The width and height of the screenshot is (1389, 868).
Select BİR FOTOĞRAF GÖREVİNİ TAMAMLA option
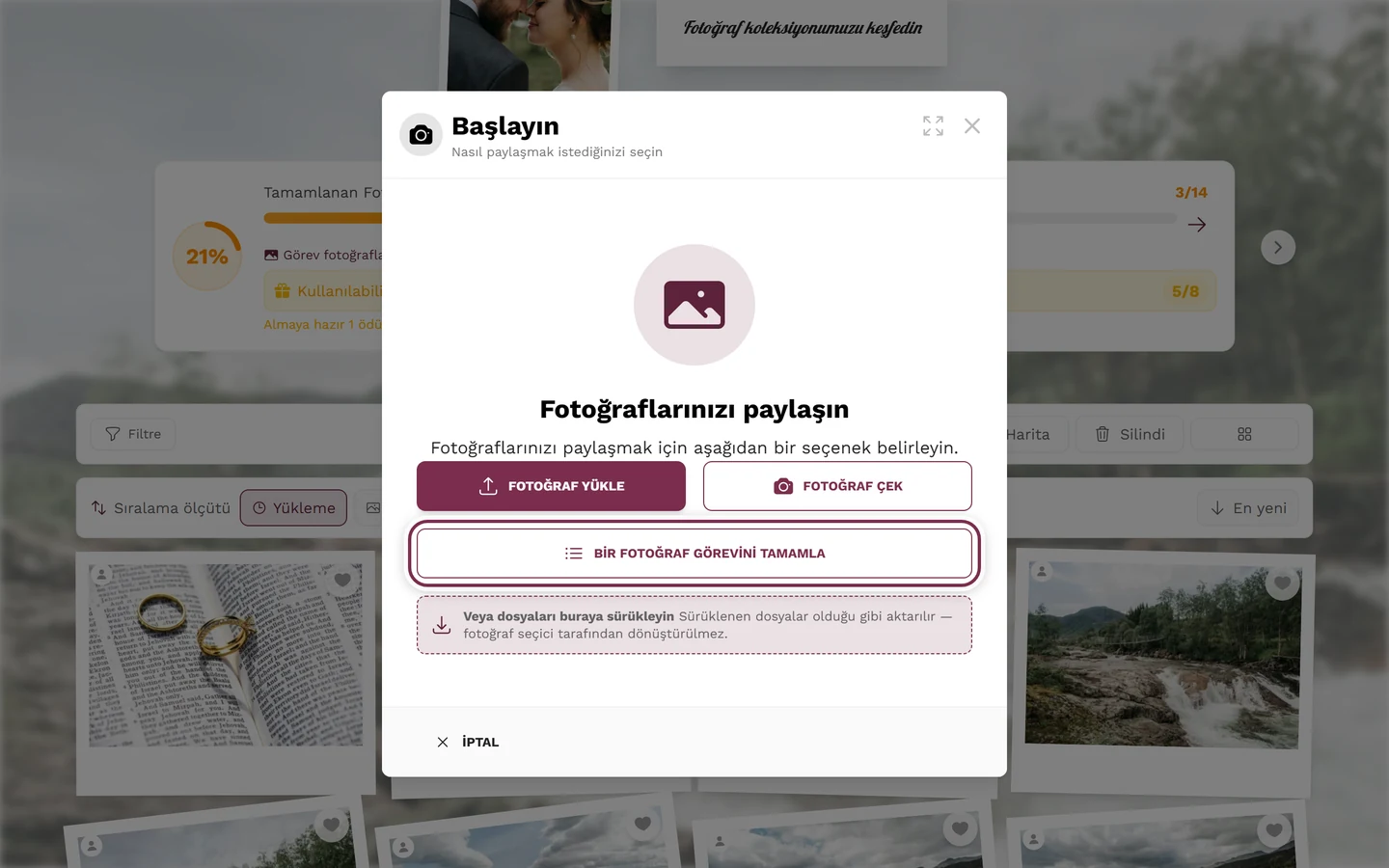click(694, 554)
